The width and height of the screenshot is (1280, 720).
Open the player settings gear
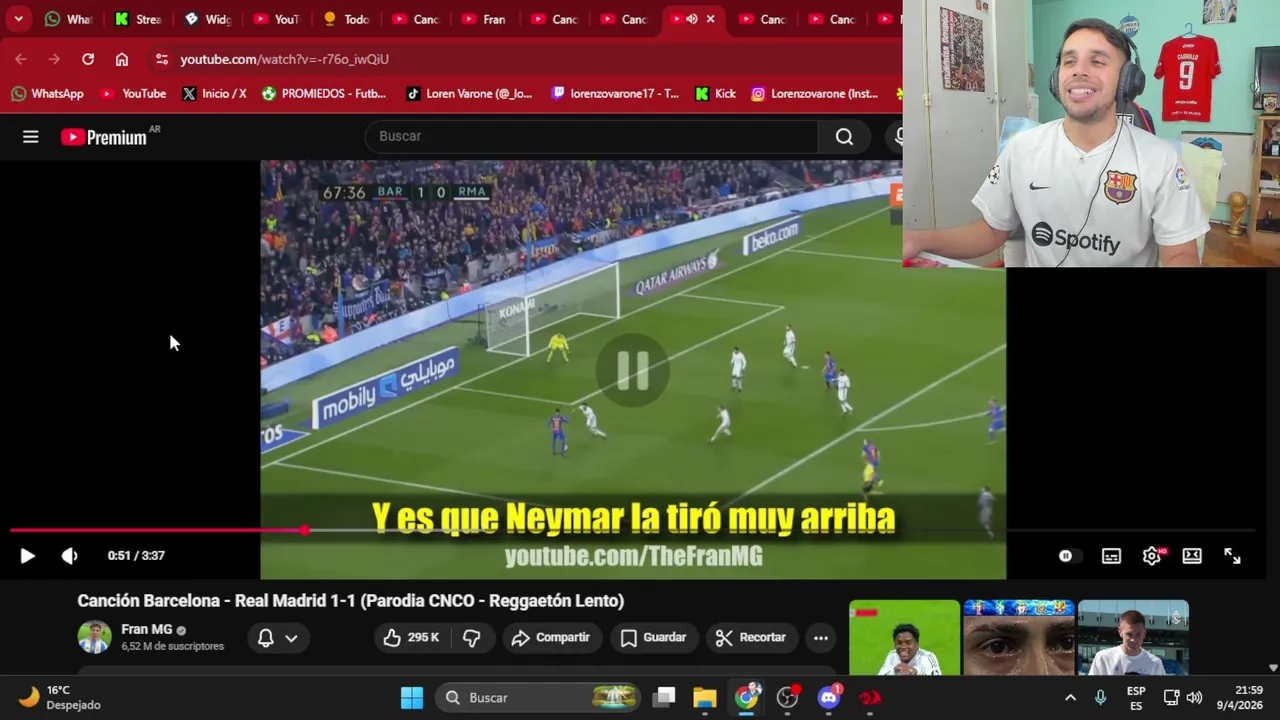coord(1152,556)
